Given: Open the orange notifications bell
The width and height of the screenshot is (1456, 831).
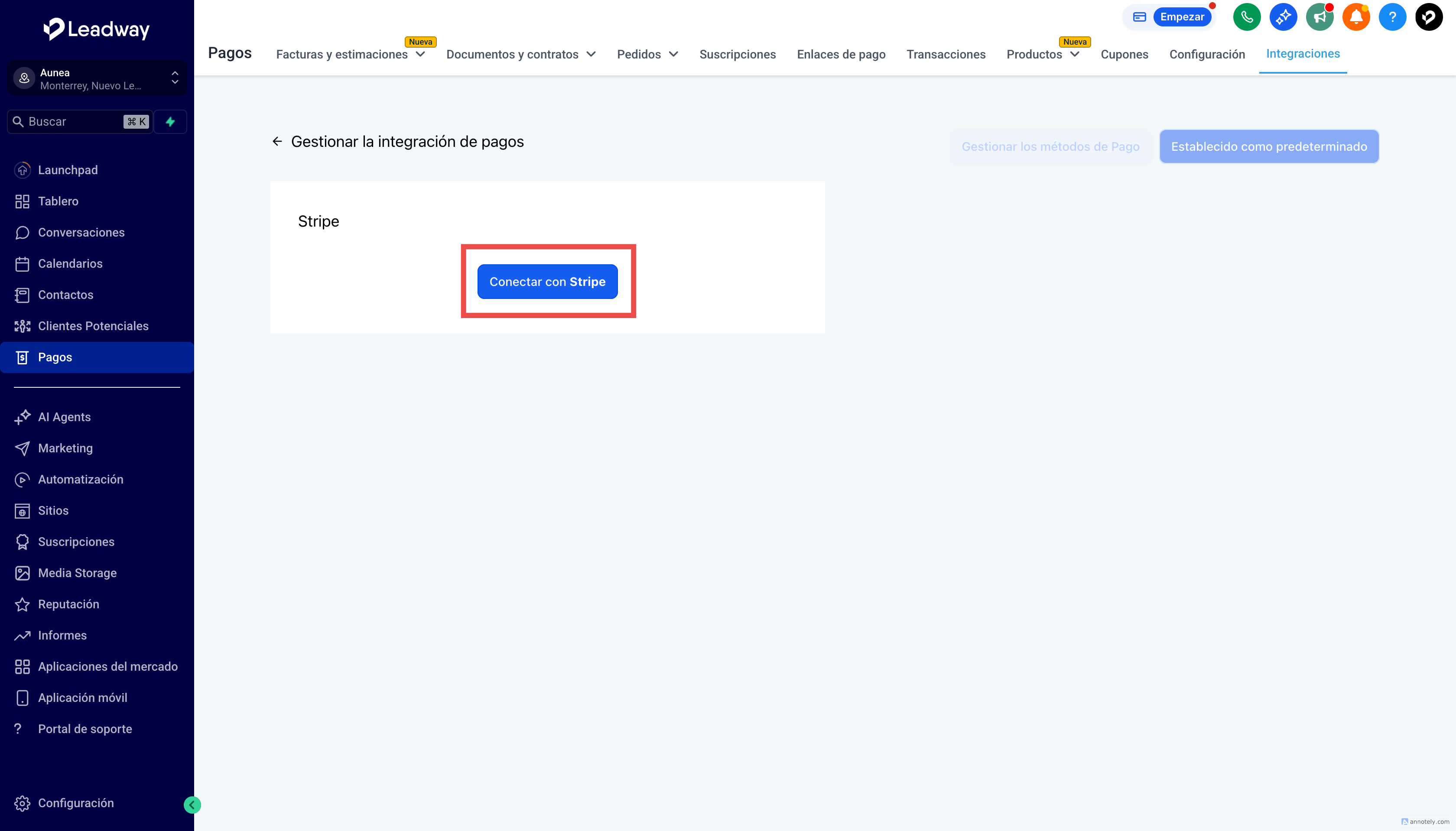Looking at the screenshot, I should 1356,17.
